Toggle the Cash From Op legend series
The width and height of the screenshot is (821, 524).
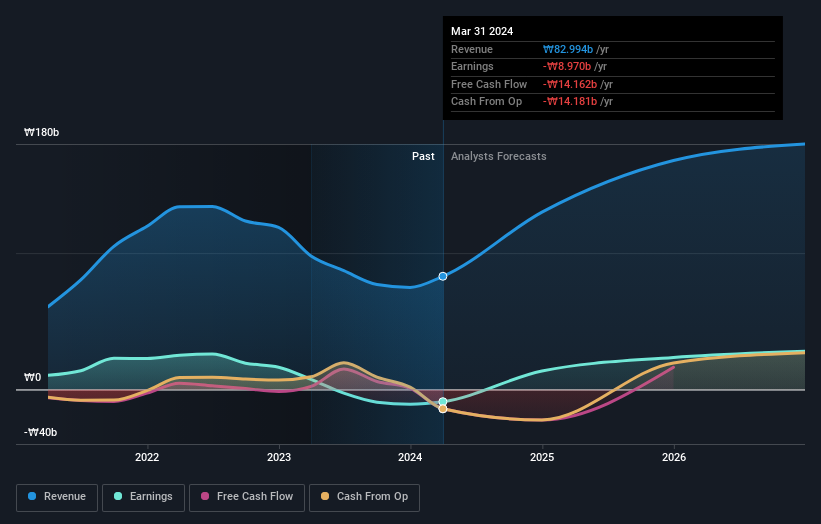[x=364, y=497]
